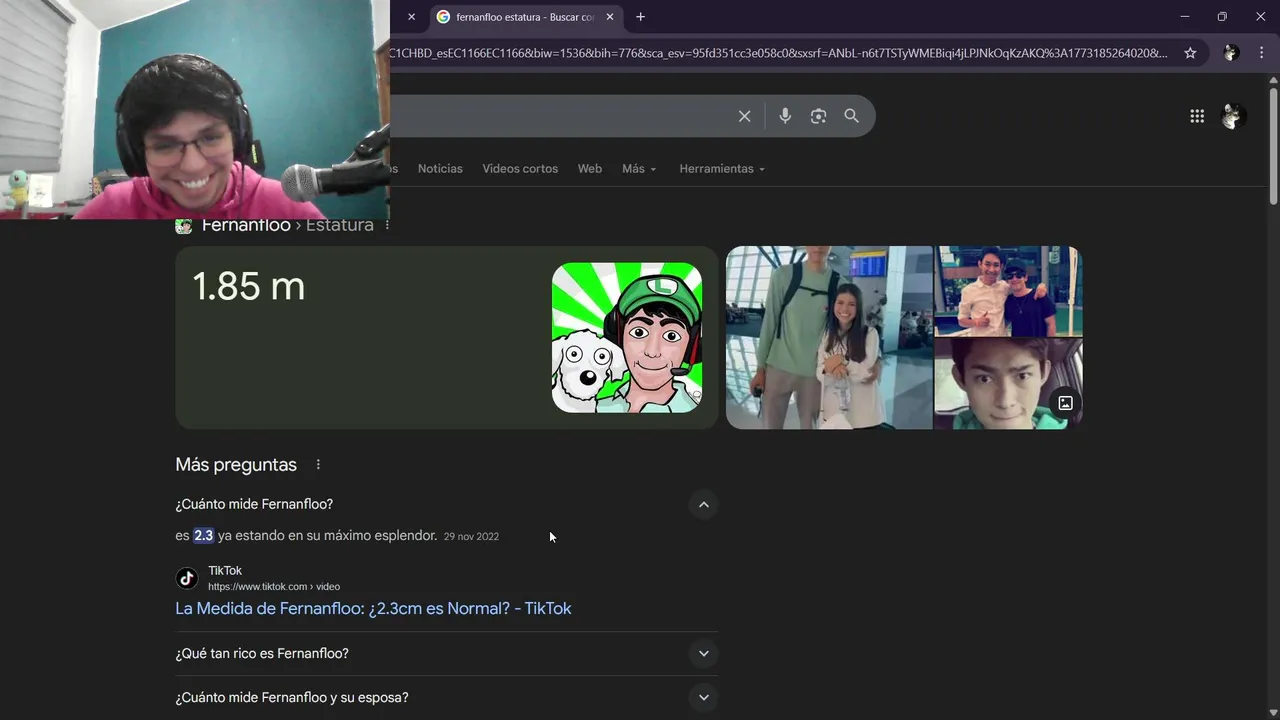1280x720 pixels.
Task: Open selfie in car photo thumbnail
Action: pos(1008,384)
